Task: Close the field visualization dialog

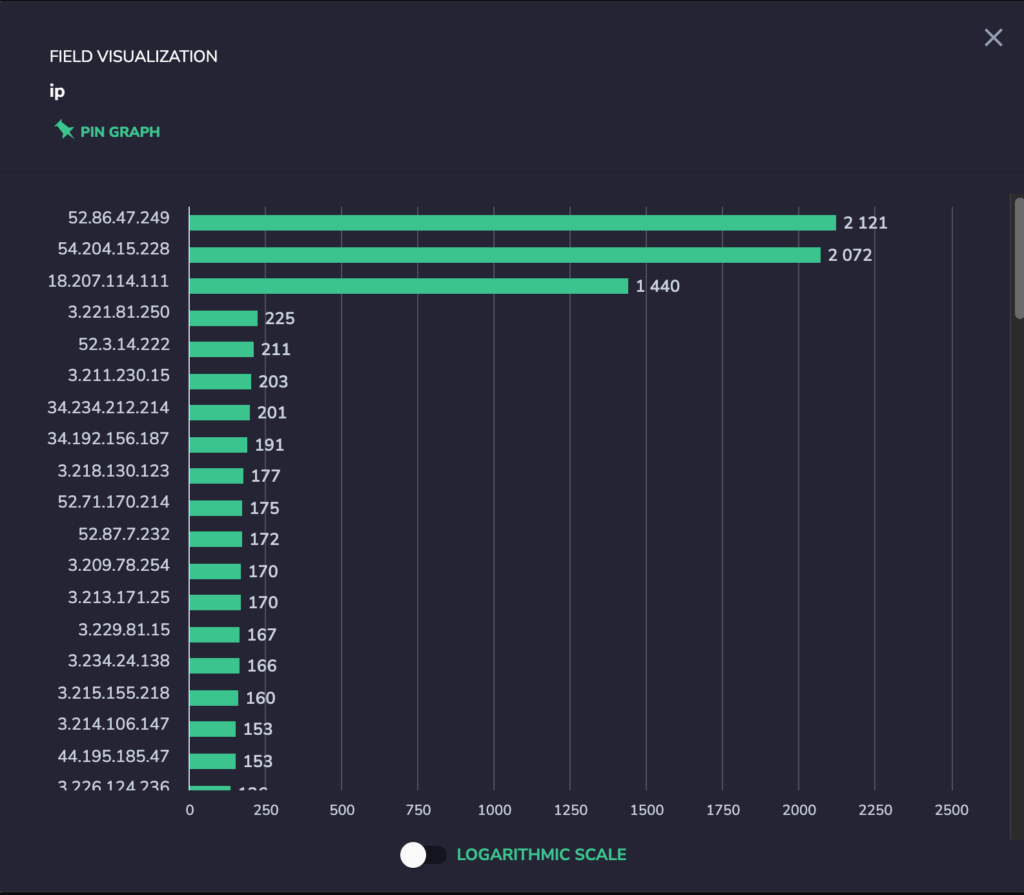Action: tap(993, 38)
